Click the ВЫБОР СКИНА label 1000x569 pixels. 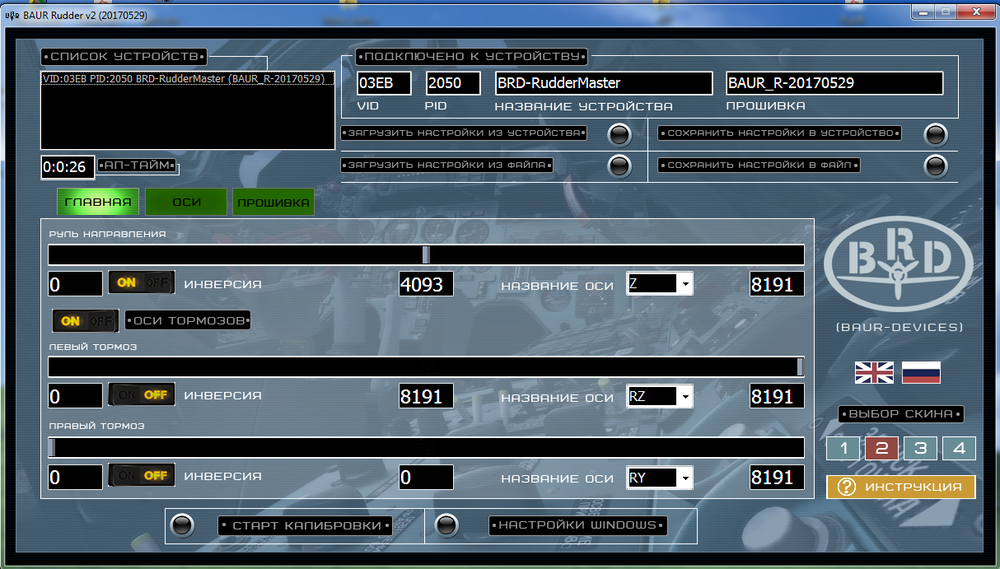point(901,414)
